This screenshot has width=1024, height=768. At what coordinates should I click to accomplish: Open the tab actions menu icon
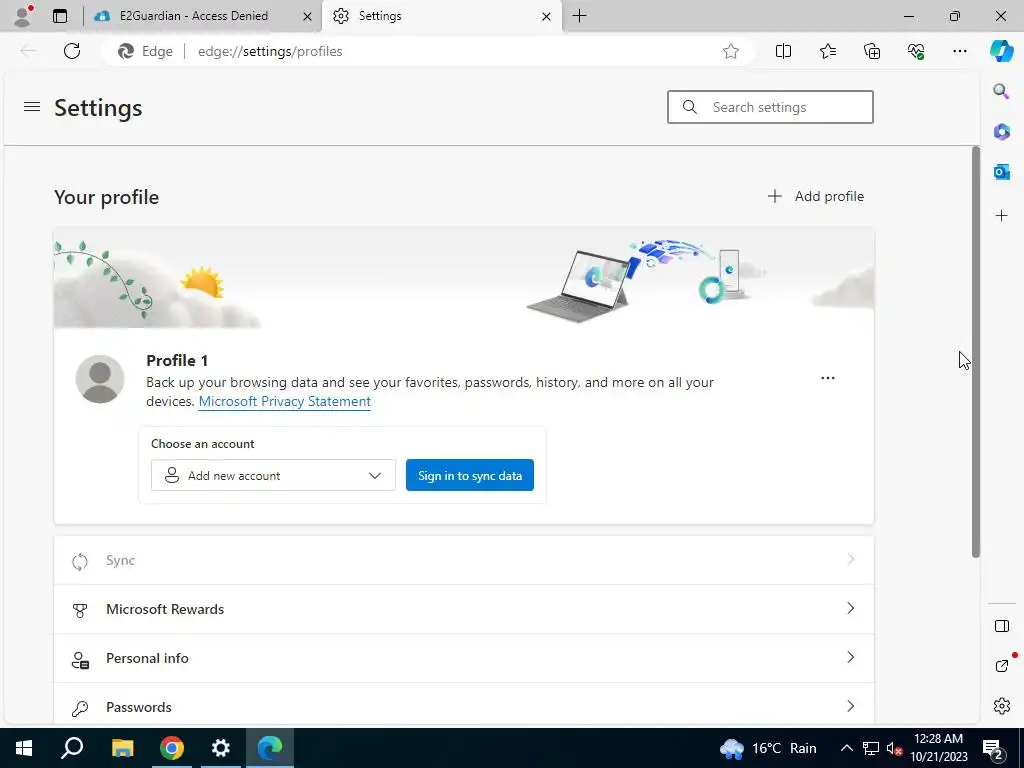pyautogui.click(x=60, y=16)
